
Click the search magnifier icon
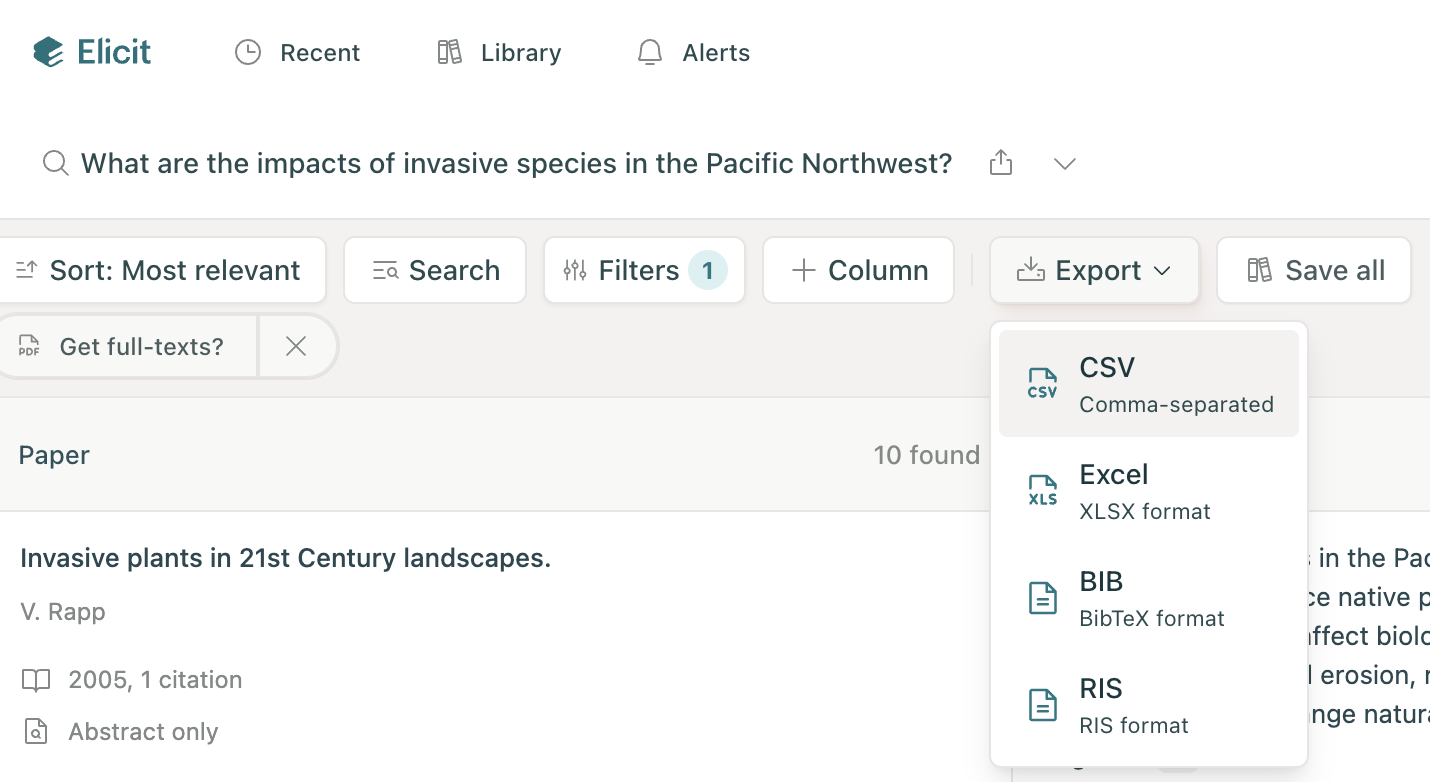[x=55, y=163]
